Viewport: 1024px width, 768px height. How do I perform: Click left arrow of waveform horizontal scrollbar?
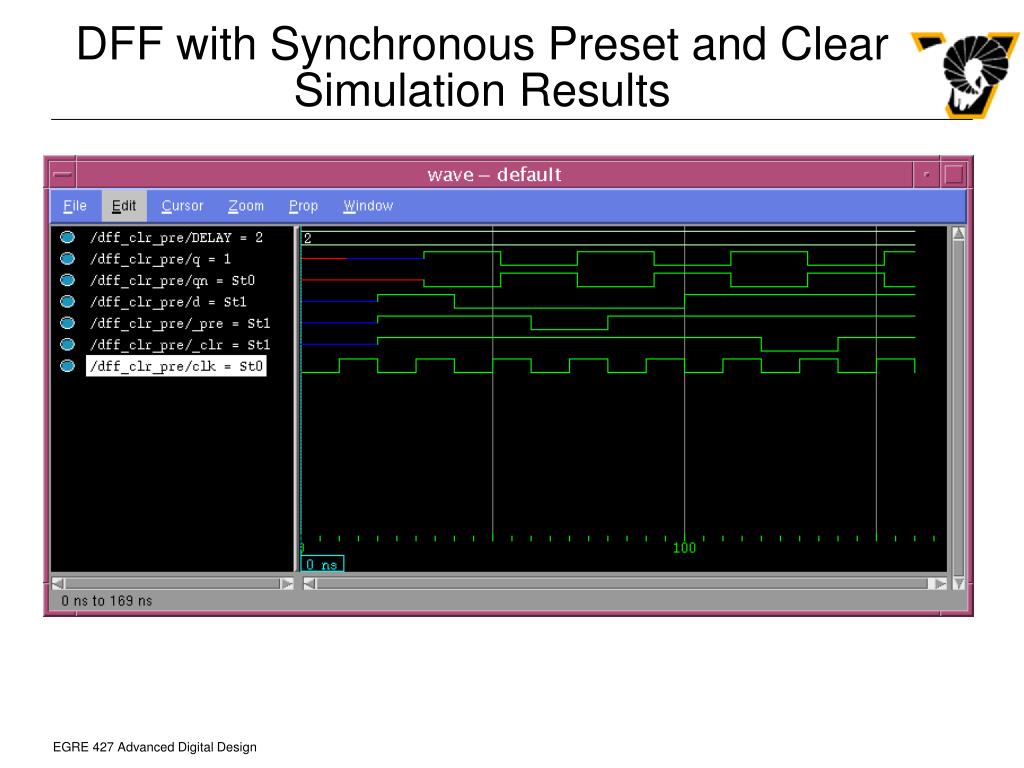tap(310, 583)
